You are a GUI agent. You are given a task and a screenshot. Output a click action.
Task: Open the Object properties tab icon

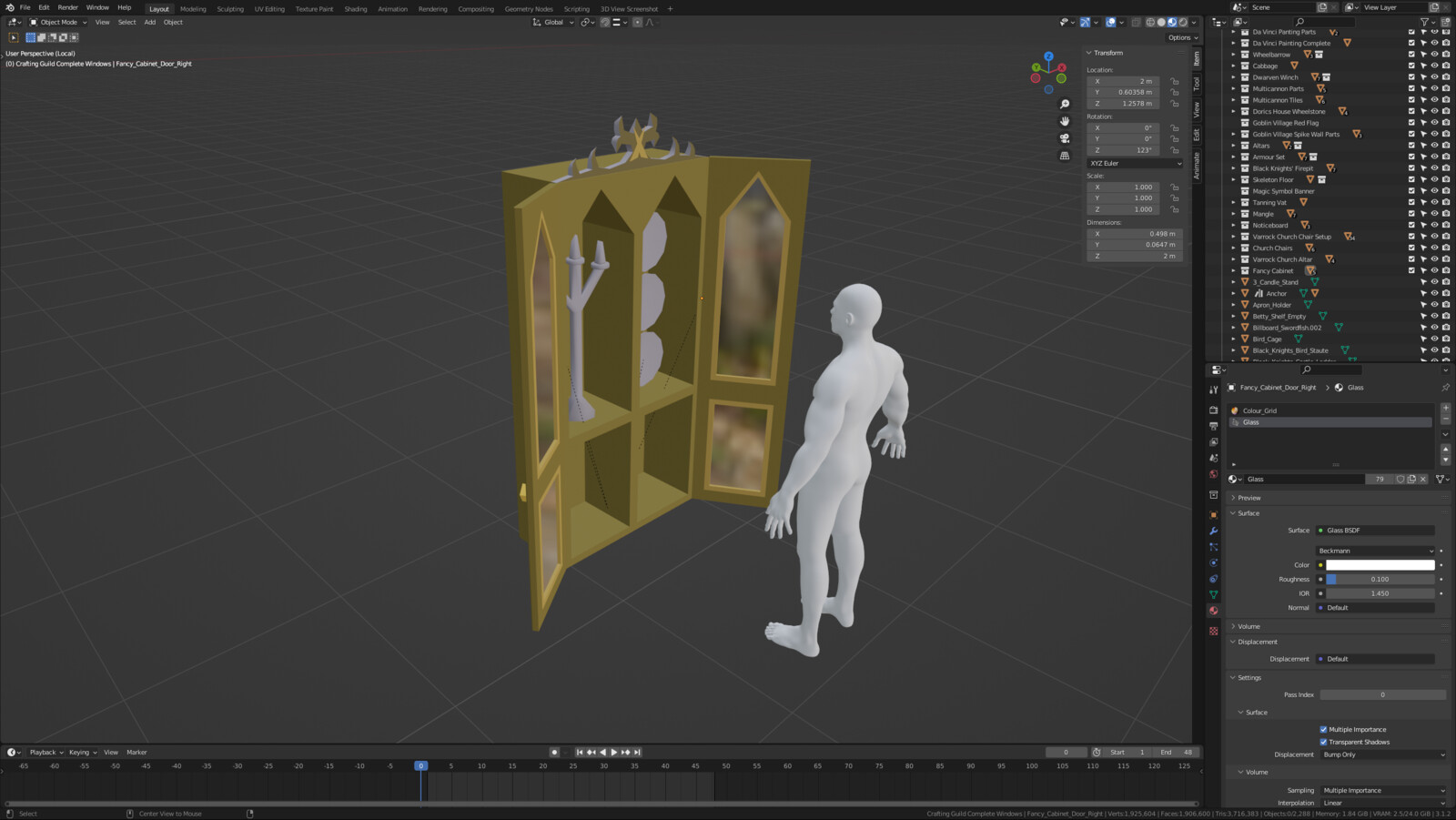1213,515
